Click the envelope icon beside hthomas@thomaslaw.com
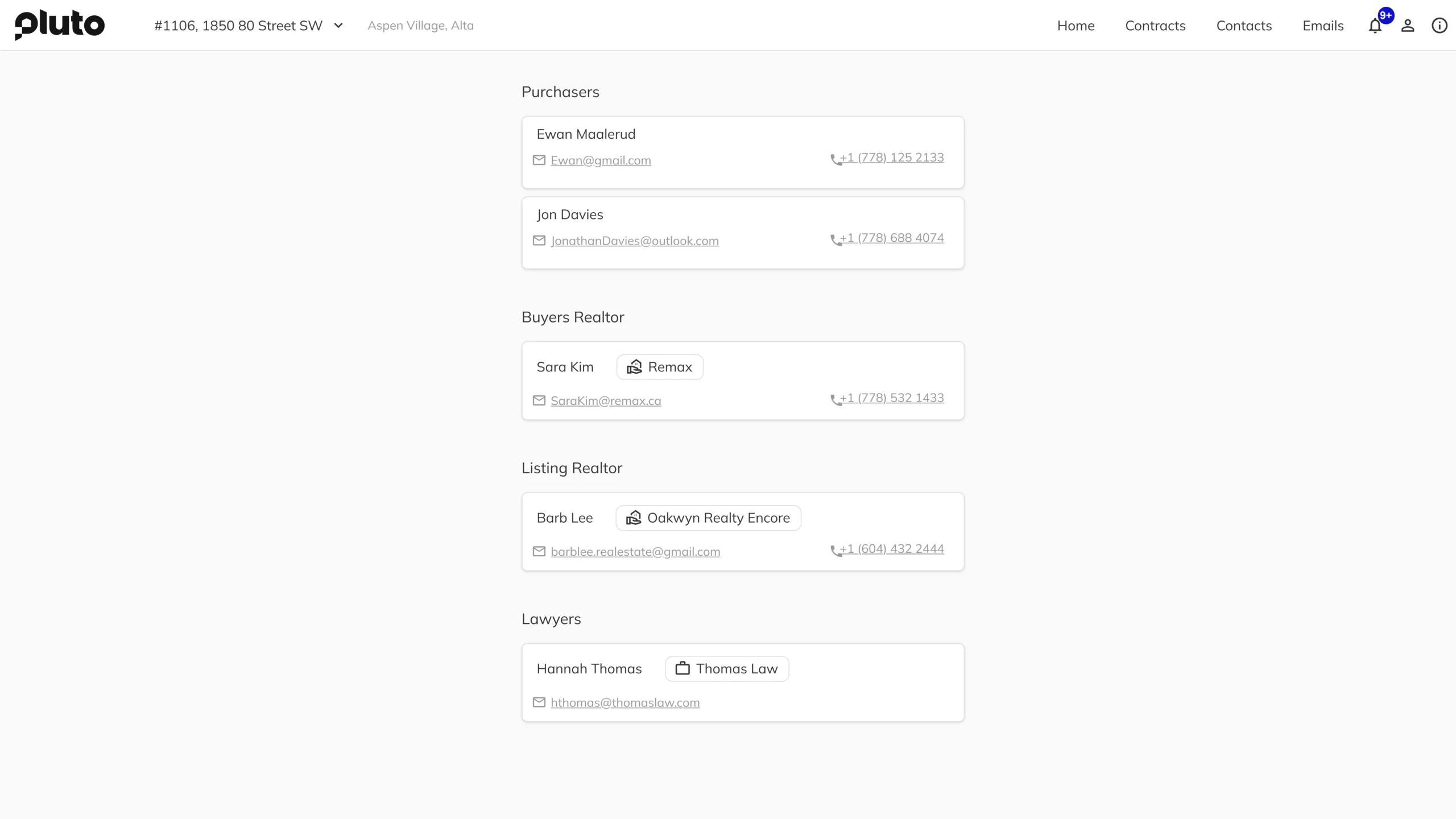Viewport: 1456px width, 819px height. point(539,702)
